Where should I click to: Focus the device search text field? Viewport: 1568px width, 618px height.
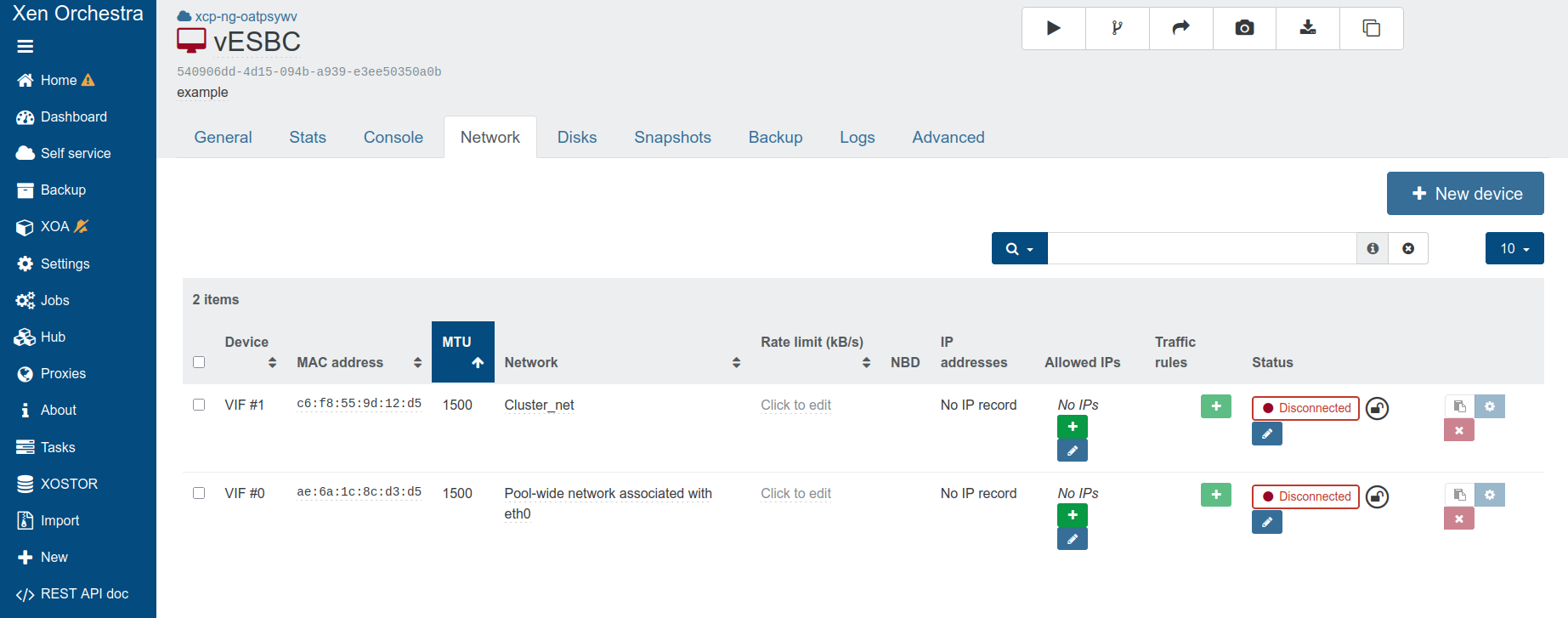(1201, 248)
